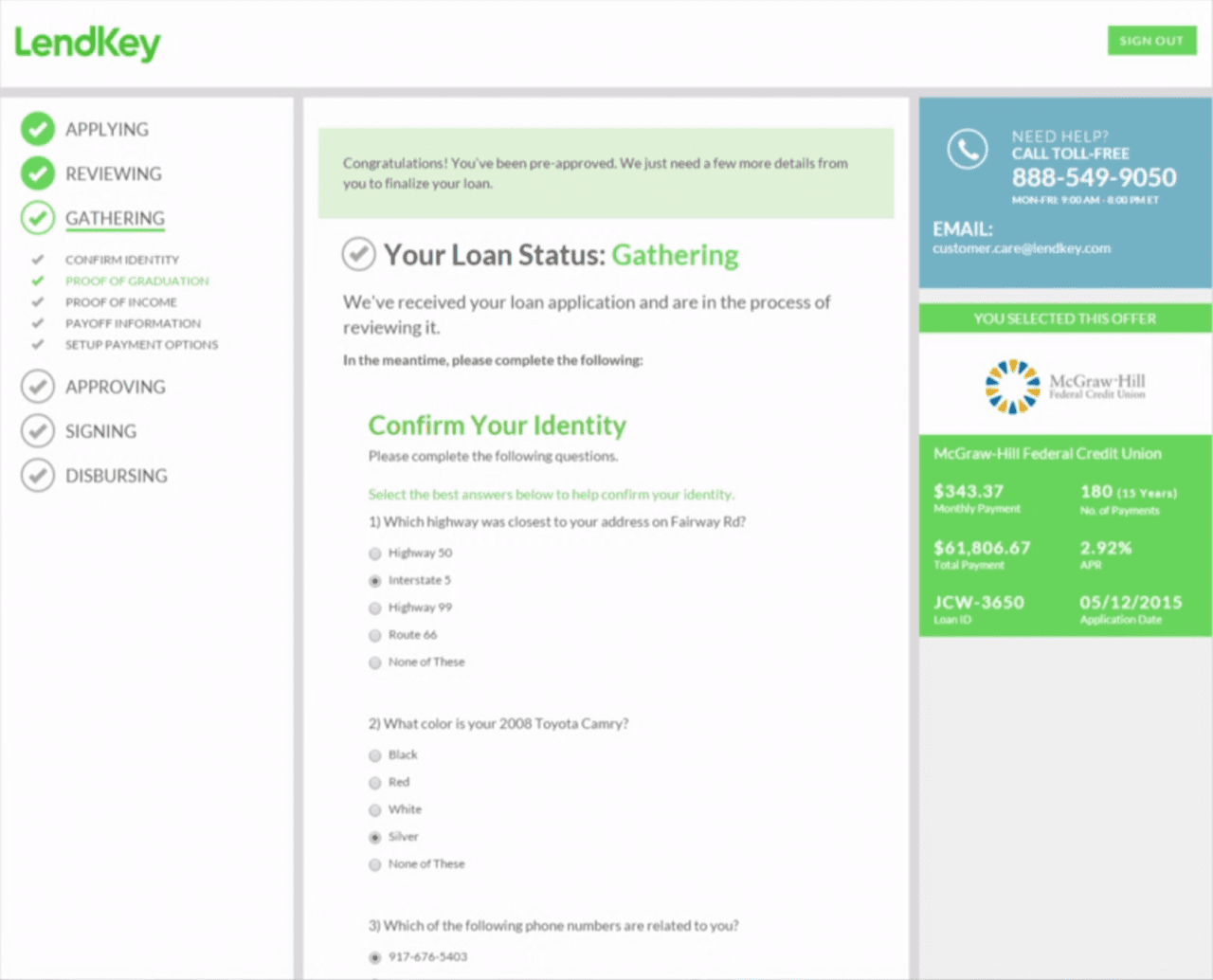Image resolution: width=1213 pixels, height=980 pixels.
Task: Click the 2.92% APR value
Action: (1106, 548)
